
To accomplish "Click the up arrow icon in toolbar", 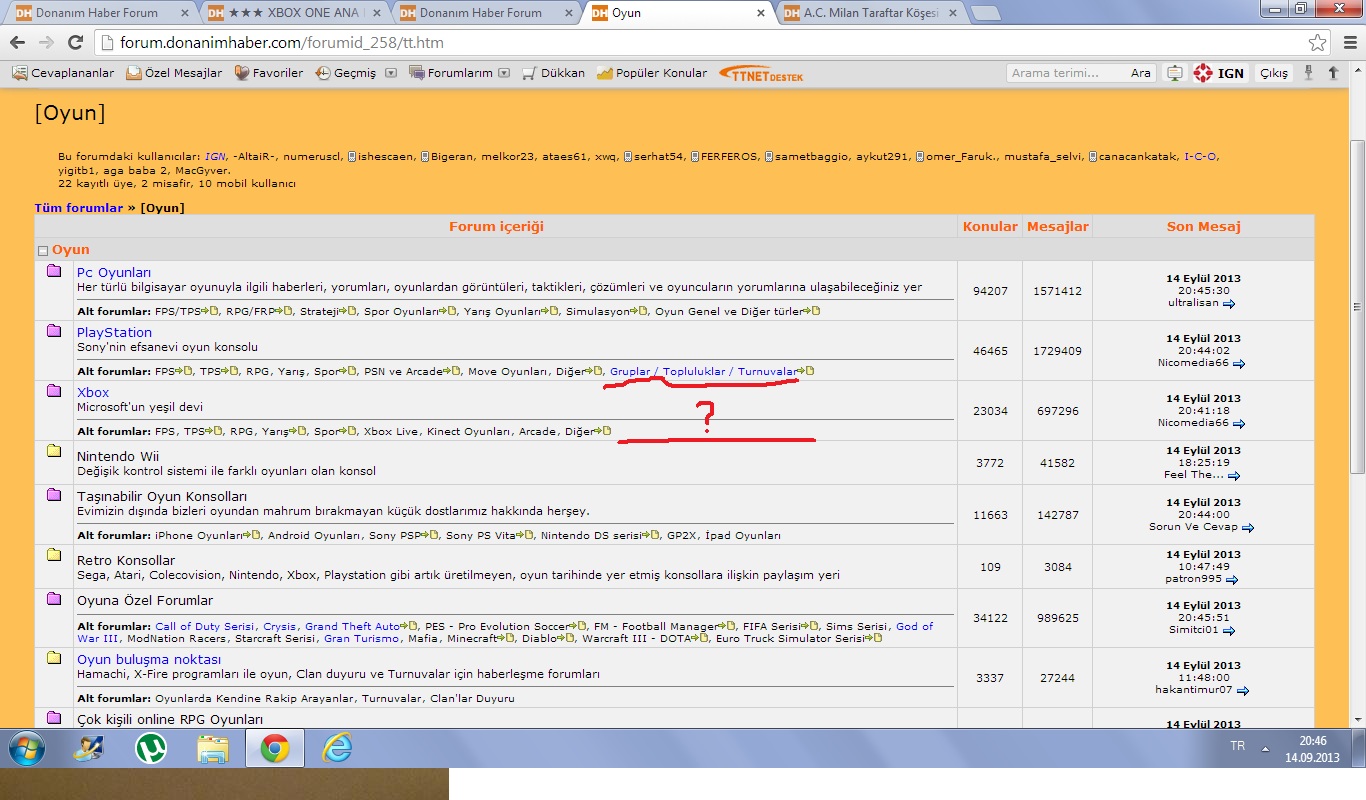I will click(1333, 73).
